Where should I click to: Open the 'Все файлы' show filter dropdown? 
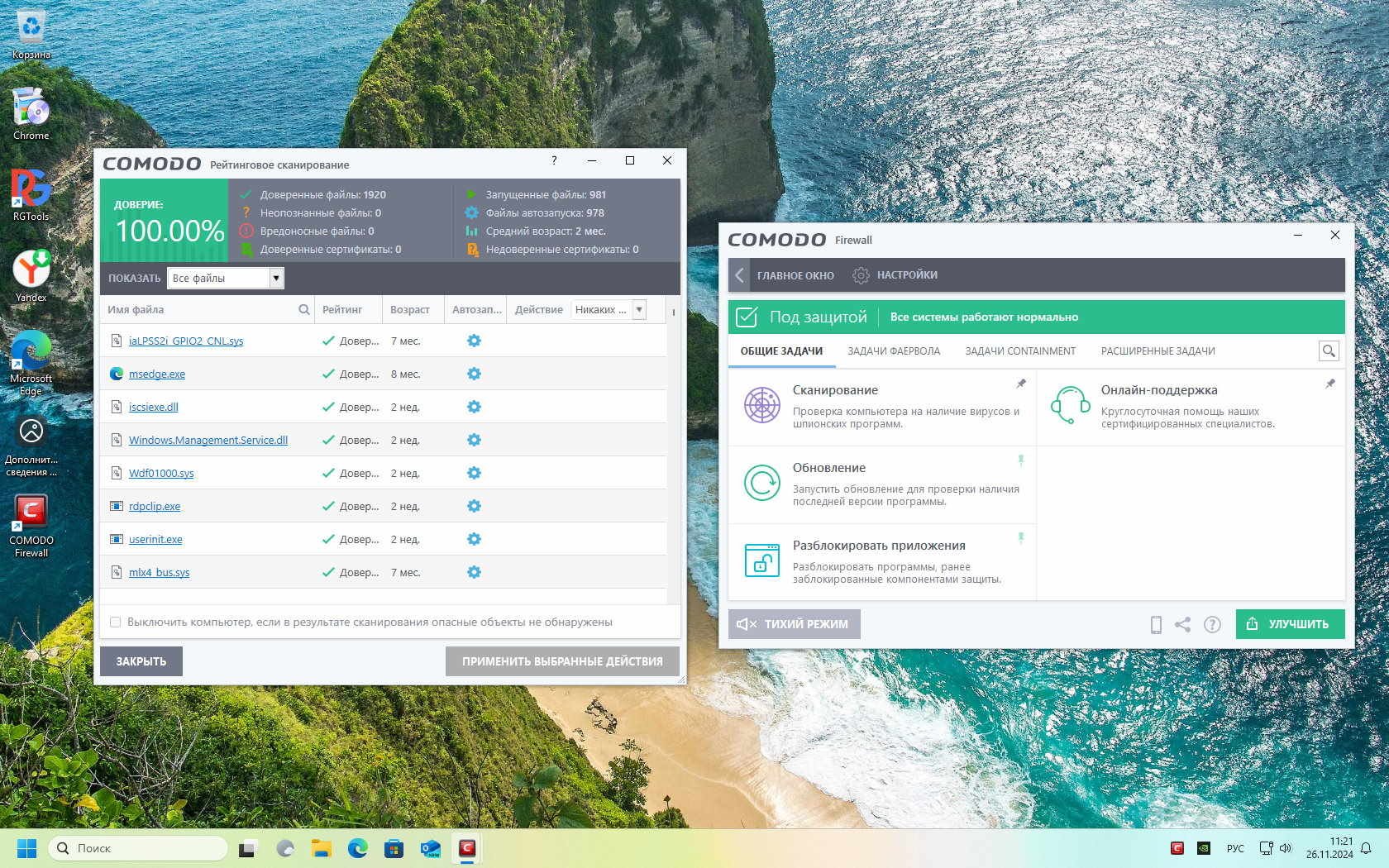click(276, 279)
